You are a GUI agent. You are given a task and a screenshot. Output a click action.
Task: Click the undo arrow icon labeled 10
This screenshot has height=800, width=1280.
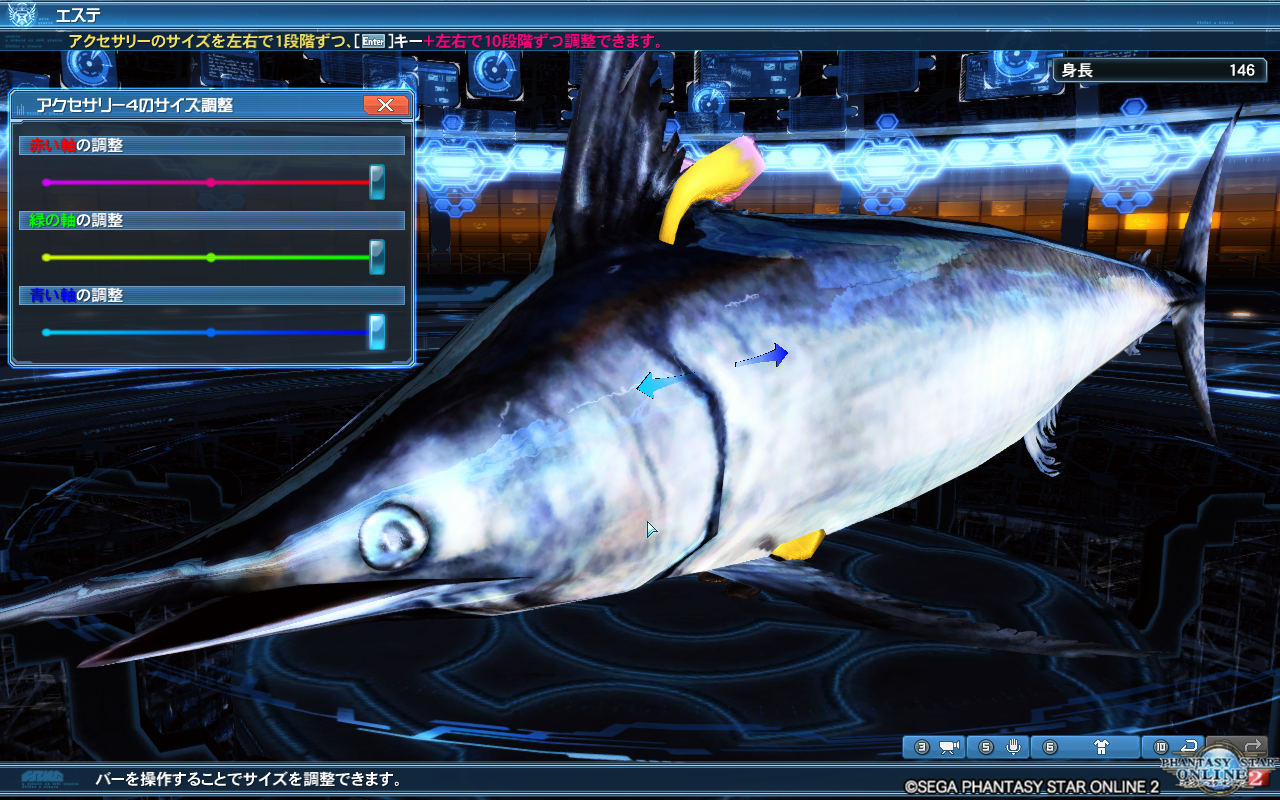1191,746
